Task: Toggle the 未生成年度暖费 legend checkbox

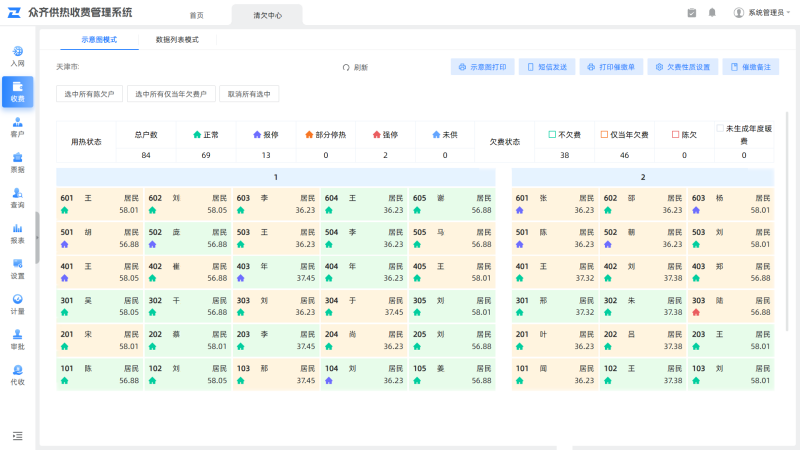Action: 720,128
